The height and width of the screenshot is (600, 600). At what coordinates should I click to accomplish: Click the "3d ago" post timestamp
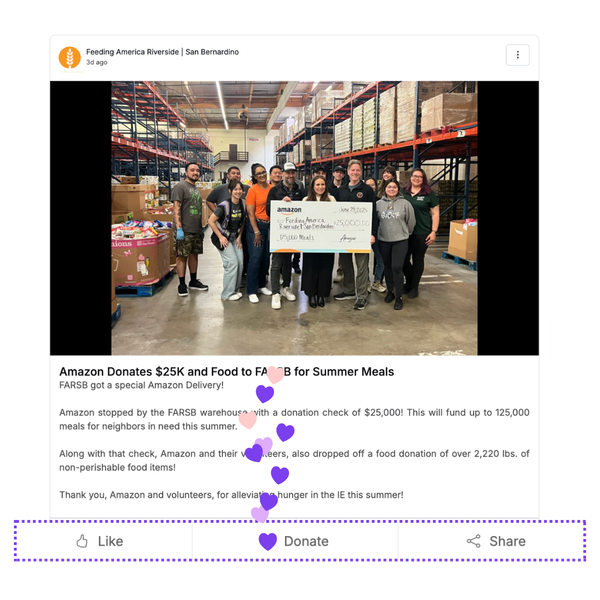tap(96, 62)
